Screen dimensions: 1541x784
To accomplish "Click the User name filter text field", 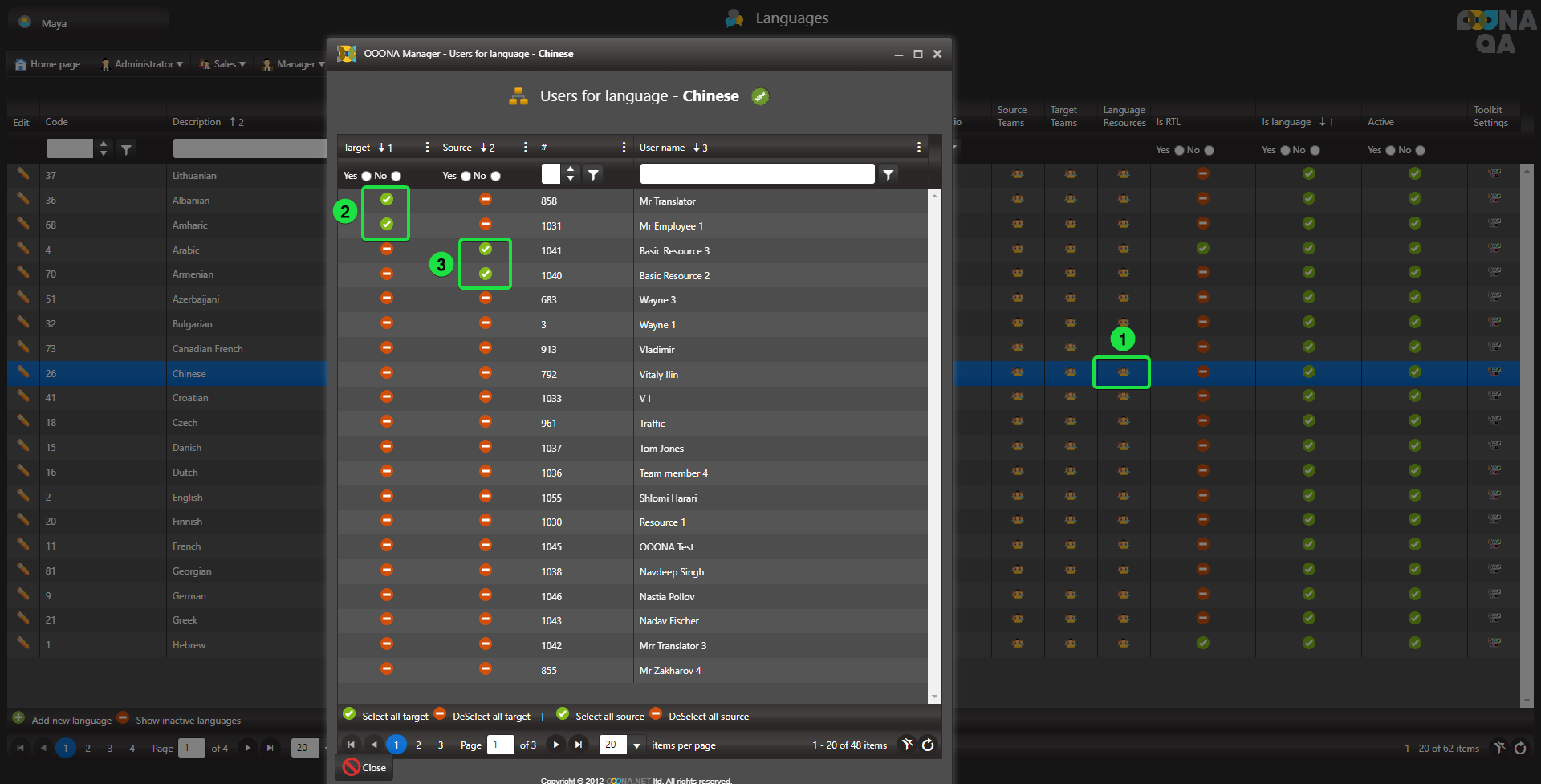I will point(756,175).
